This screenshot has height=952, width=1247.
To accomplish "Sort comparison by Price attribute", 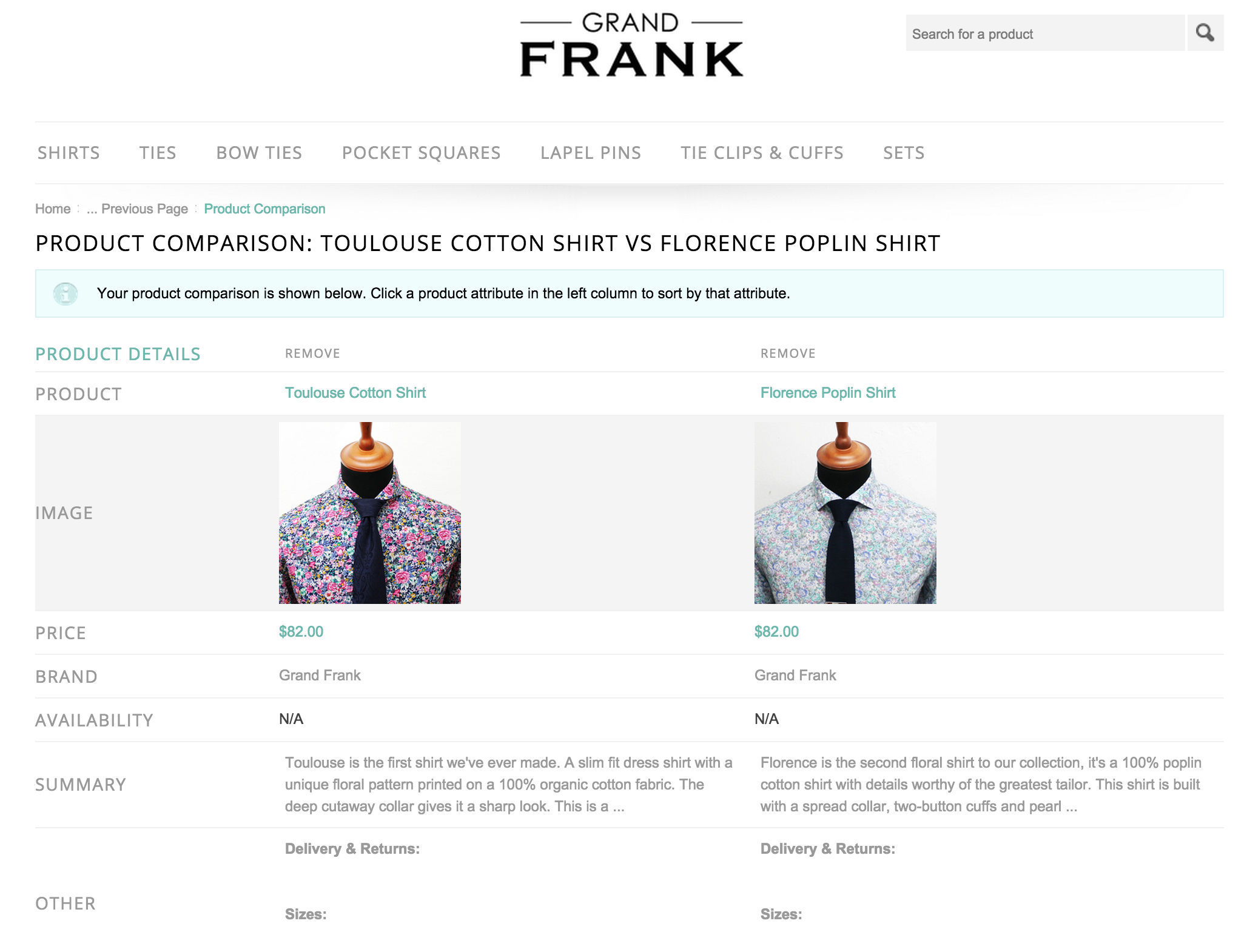I will (x=61, y=633).
